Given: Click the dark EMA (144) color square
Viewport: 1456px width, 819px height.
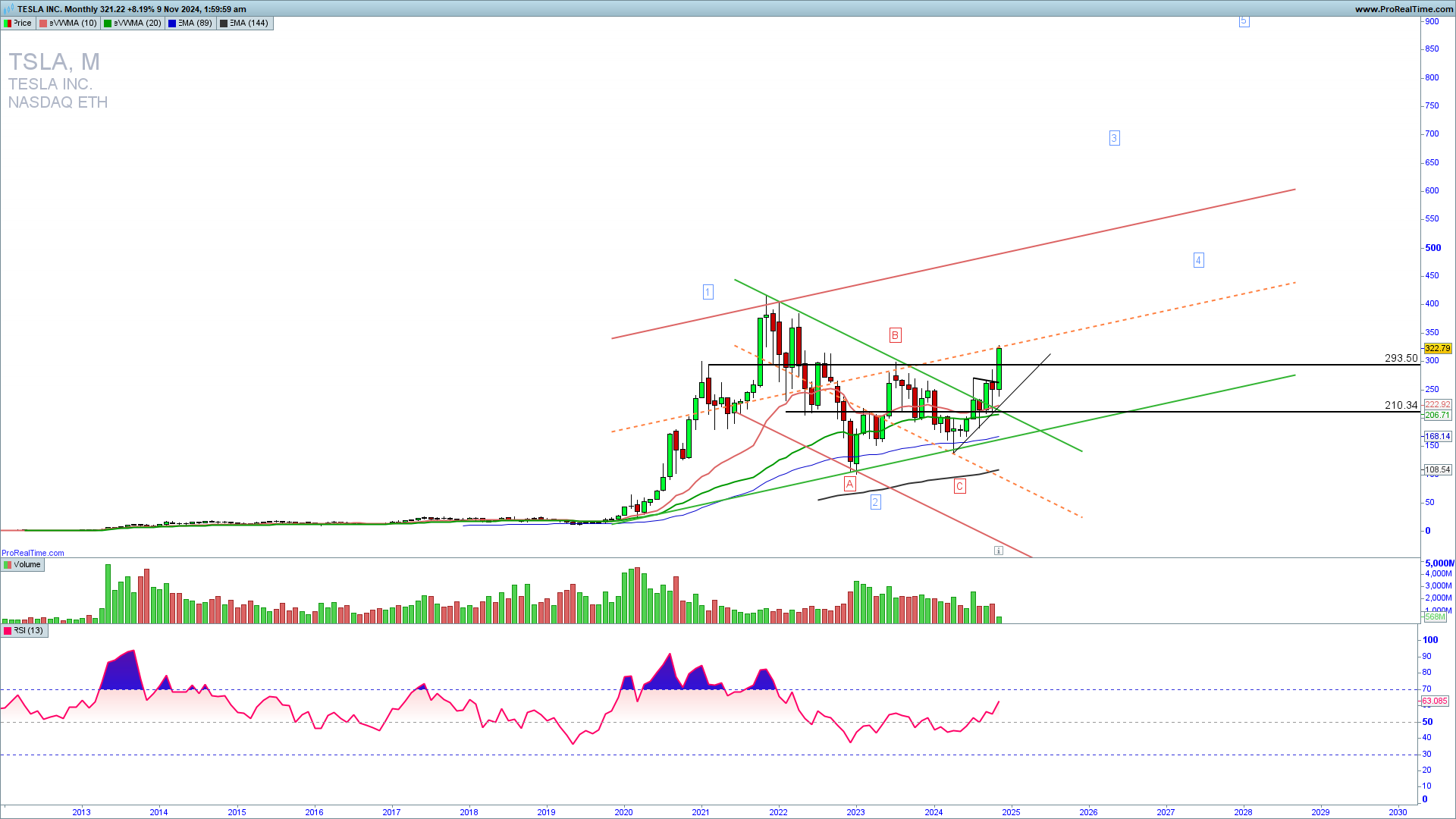Looking at the screenshot, I should (224, 23).
